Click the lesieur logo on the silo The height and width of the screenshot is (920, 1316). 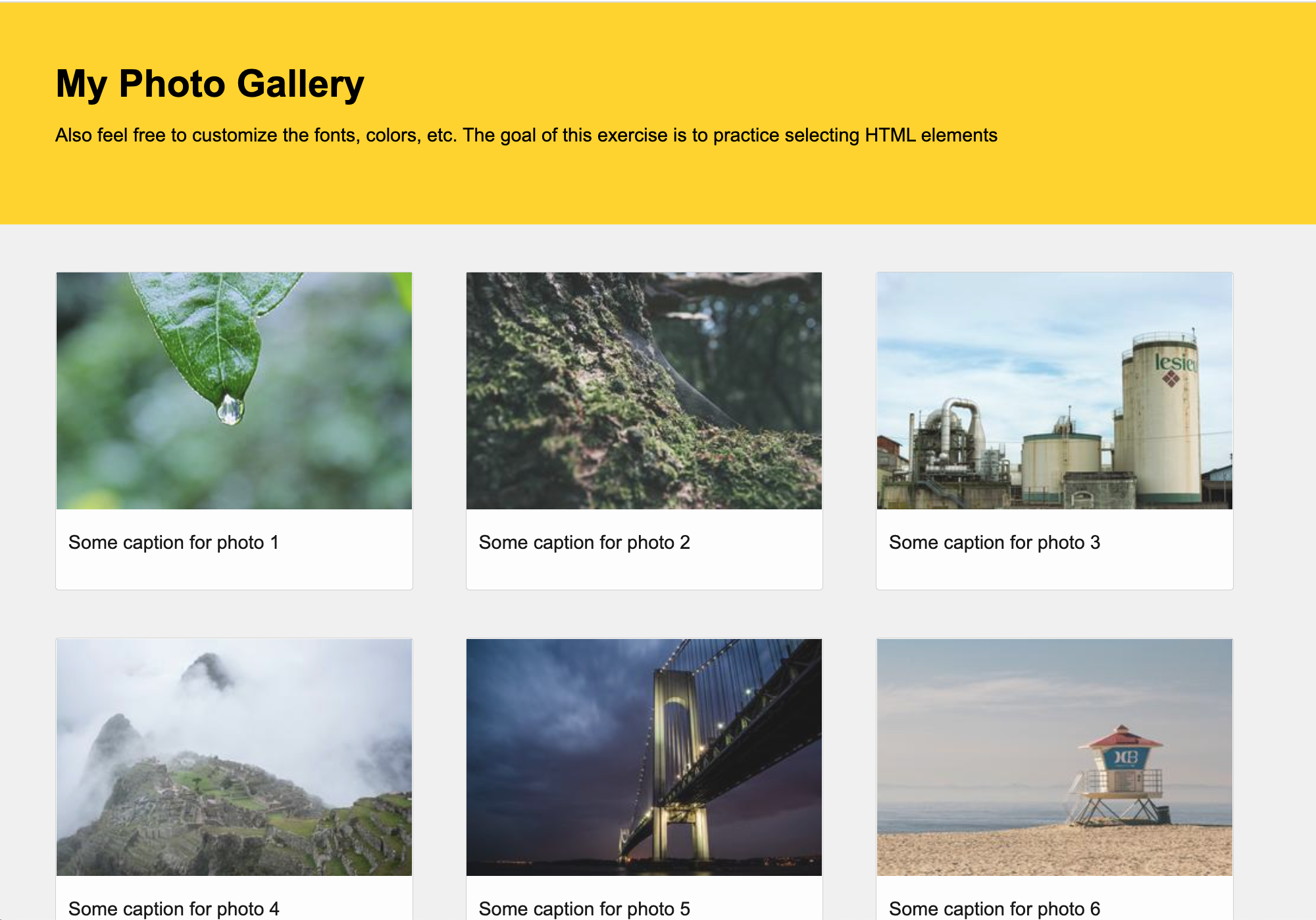1175,365
